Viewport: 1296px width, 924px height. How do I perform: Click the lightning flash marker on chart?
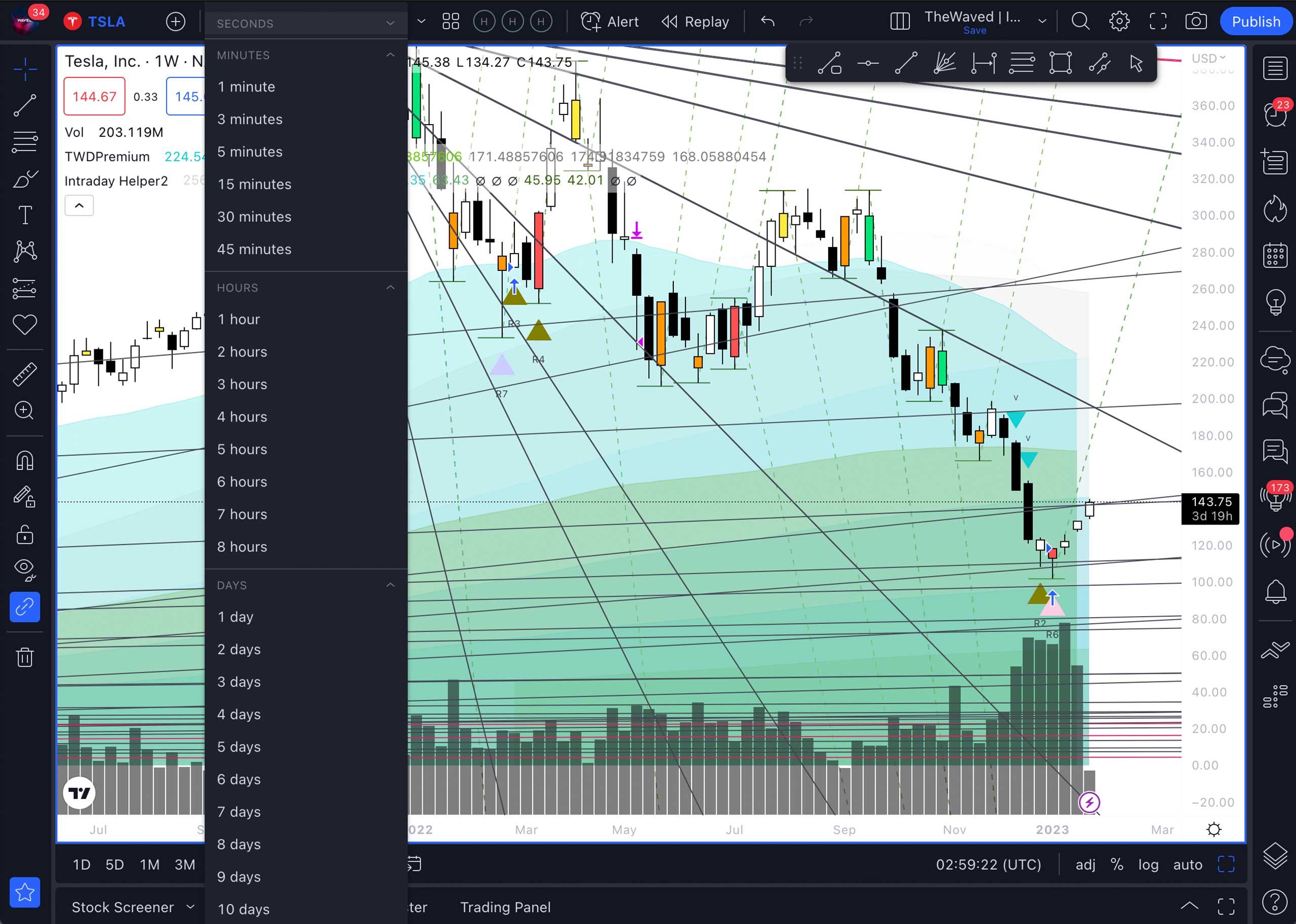click(1089, 803)
